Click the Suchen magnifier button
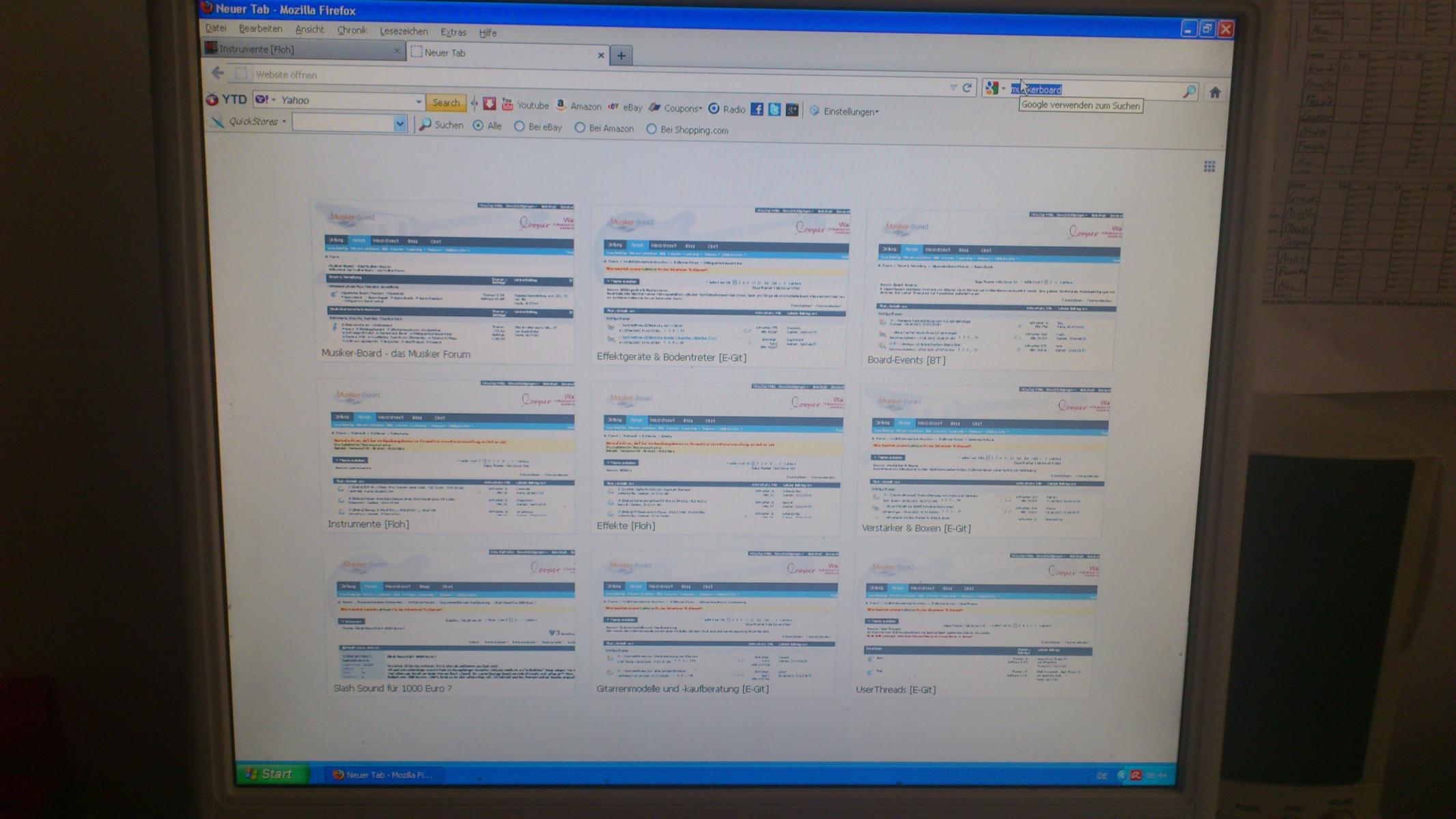Viewport: 1456px width, 819px height. click(441, 124)
